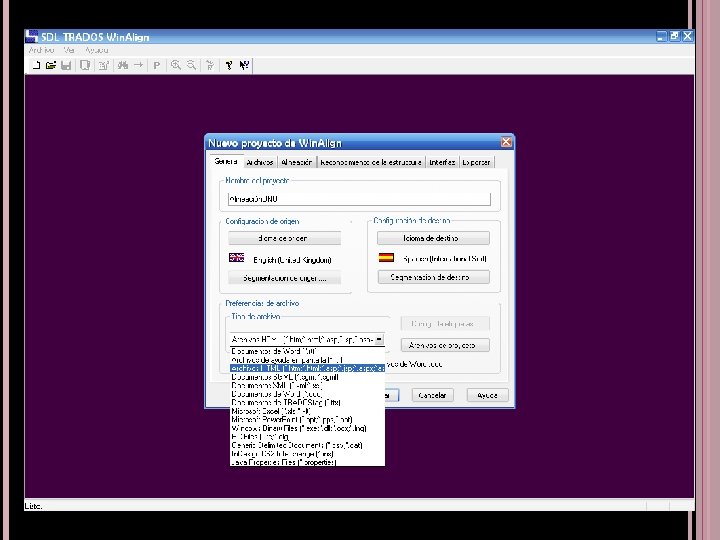Open Segmentación de origen settings

pyautogui.click(x=284, y=278)
